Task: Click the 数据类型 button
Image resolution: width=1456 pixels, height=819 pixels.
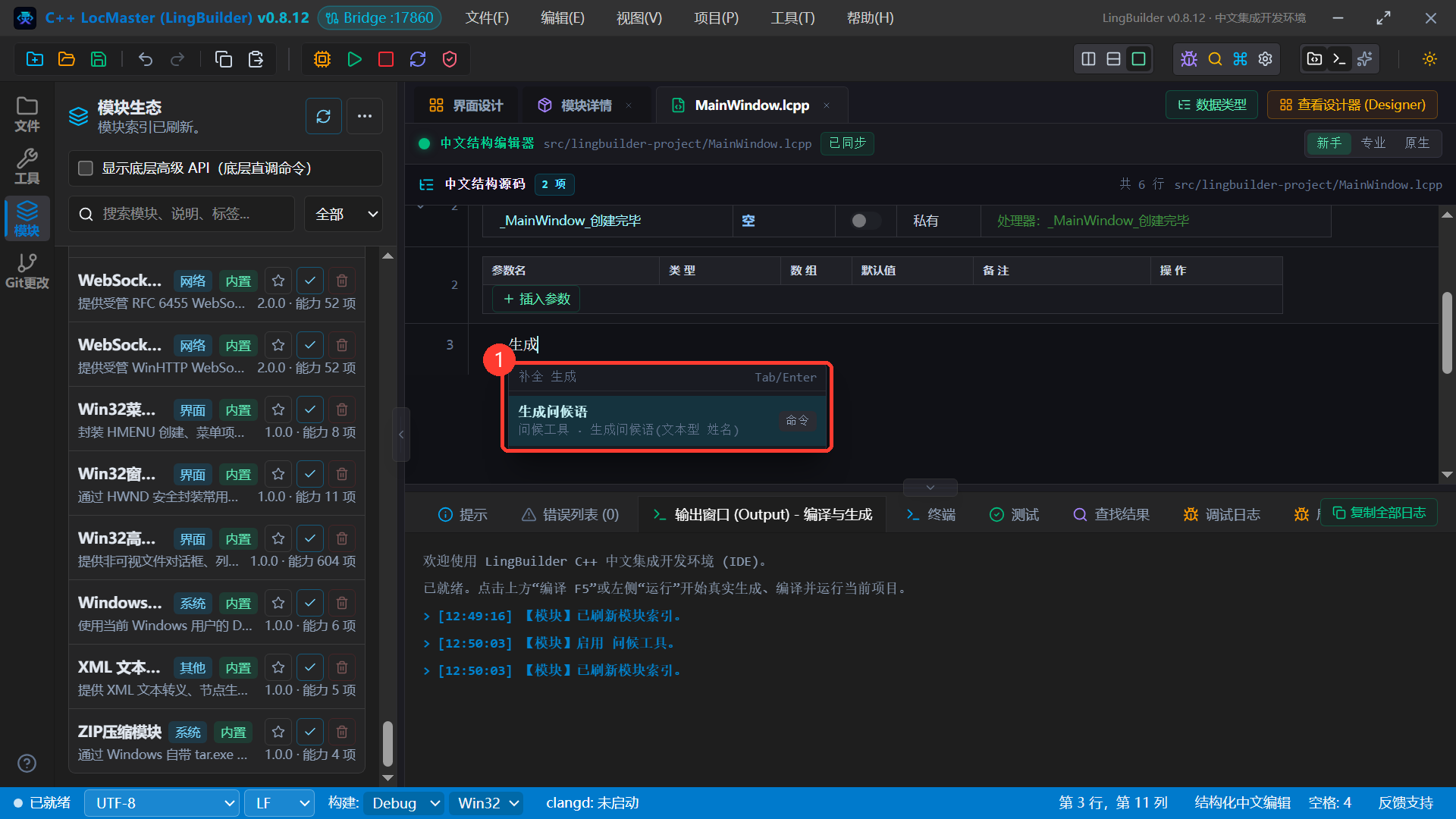Action: click(1212, 105)
